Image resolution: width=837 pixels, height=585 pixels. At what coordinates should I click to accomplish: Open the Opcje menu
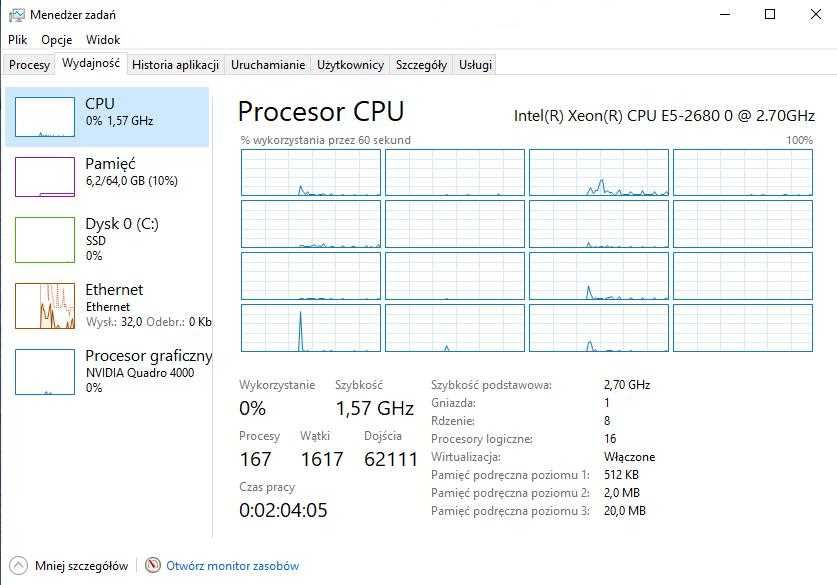(x=56, y=40)
